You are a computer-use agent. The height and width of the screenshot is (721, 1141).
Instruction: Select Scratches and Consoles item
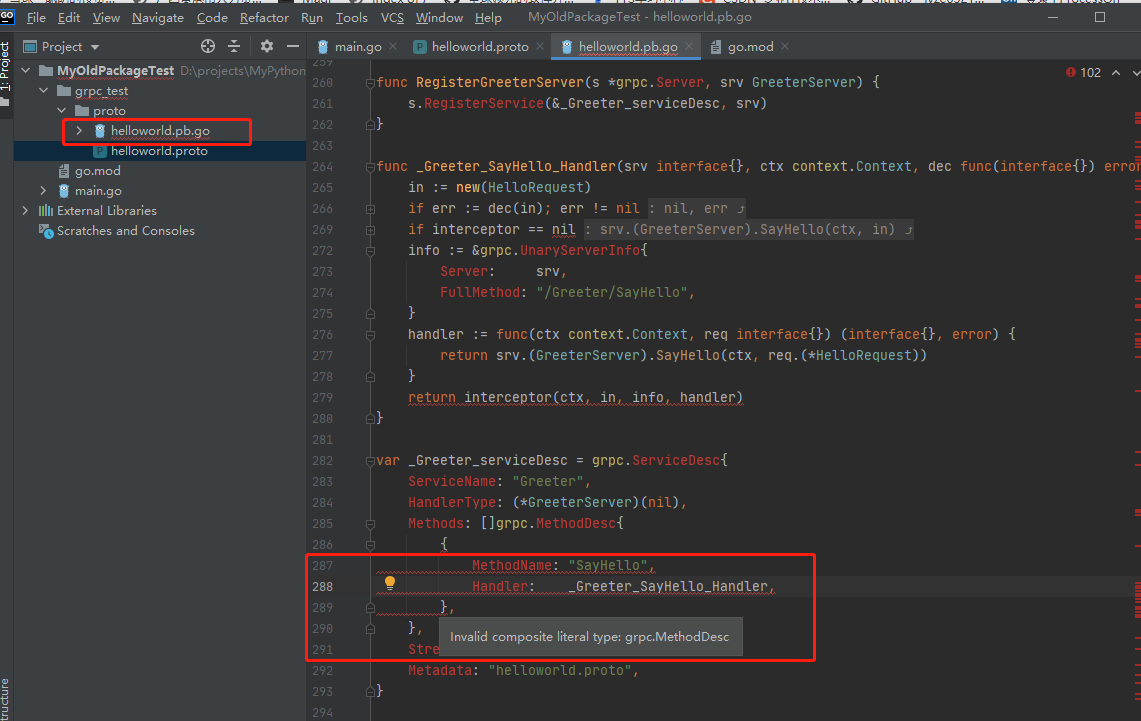pos(125,231)
